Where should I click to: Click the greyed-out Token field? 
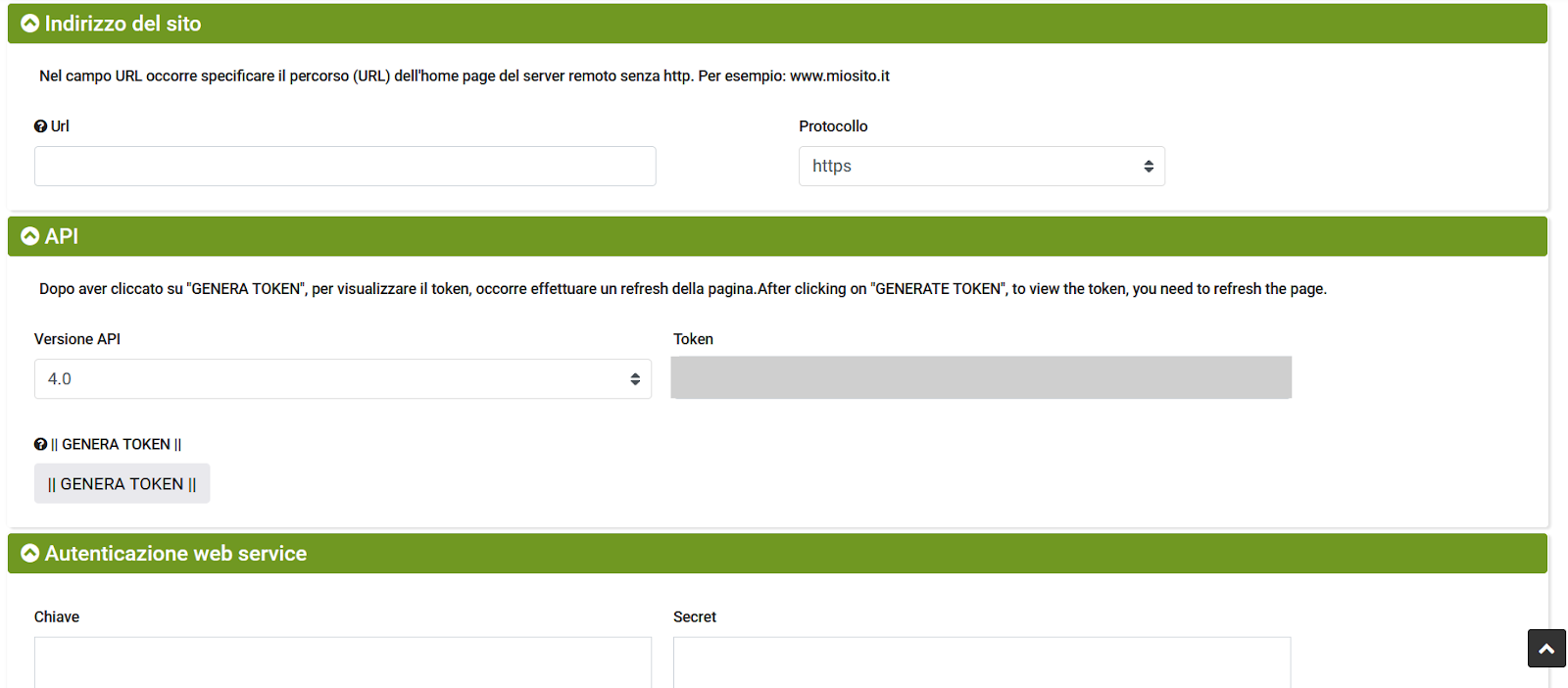[981, 378]
